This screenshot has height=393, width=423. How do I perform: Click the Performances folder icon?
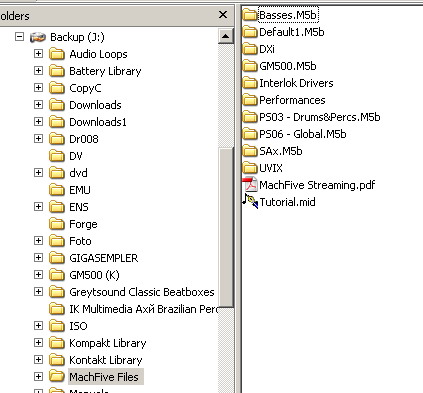(x=250, y=100)
